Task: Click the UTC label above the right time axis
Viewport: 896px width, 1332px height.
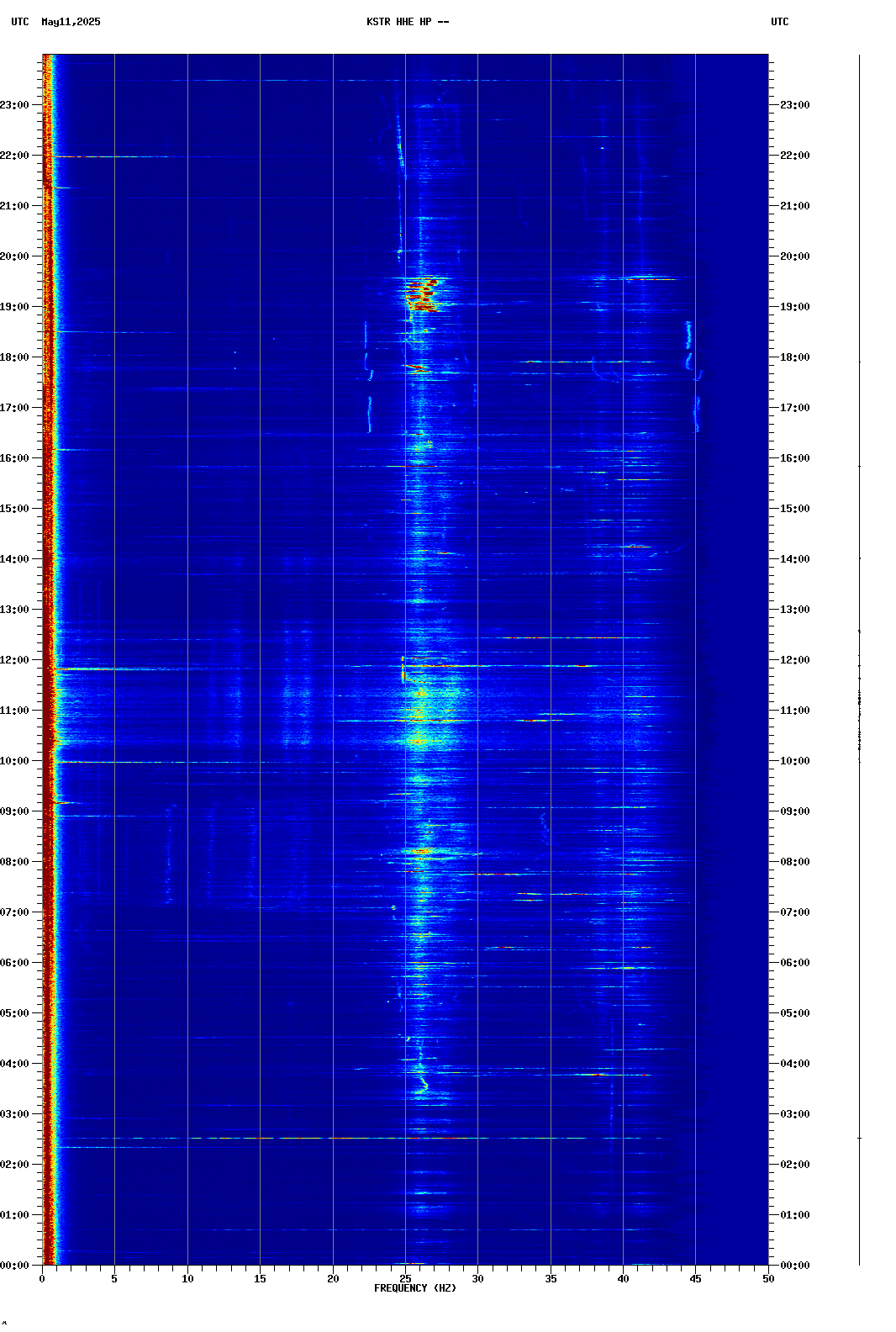Action: 780,22
